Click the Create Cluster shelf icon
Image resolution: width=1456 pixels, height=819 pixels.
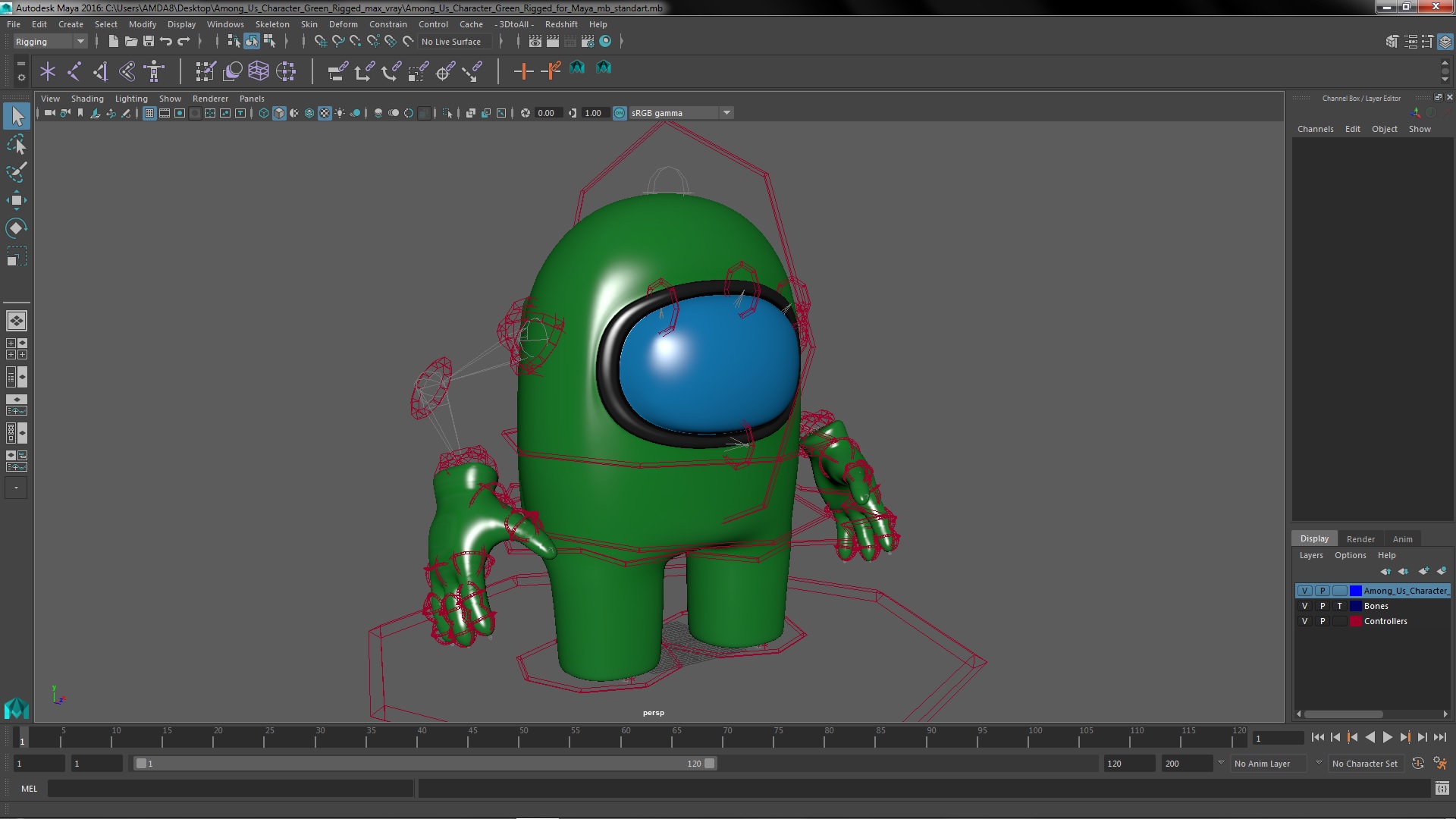click(286, 71)
